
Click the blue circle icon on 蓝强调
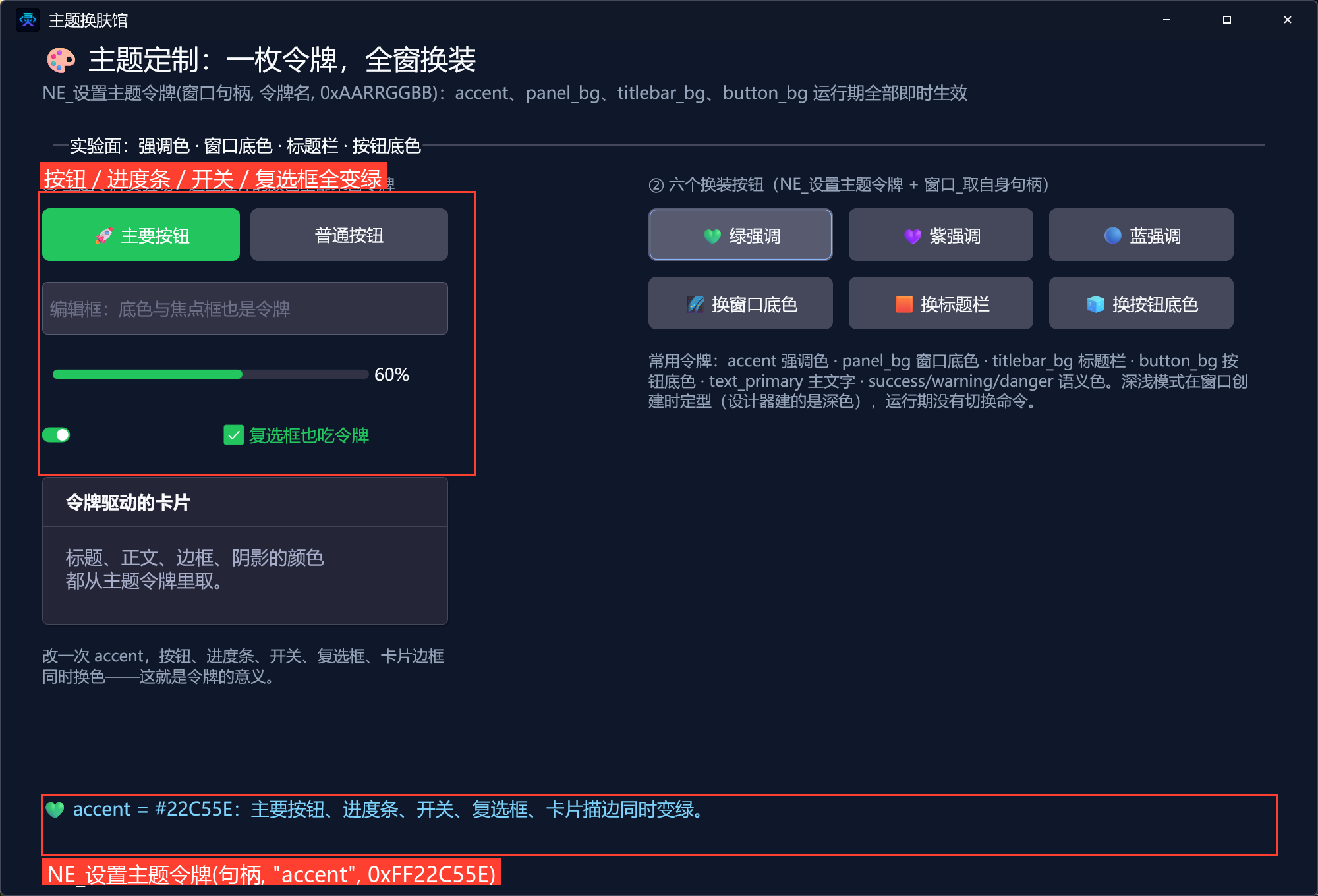pyautogui.click(x=1113, y=236)
